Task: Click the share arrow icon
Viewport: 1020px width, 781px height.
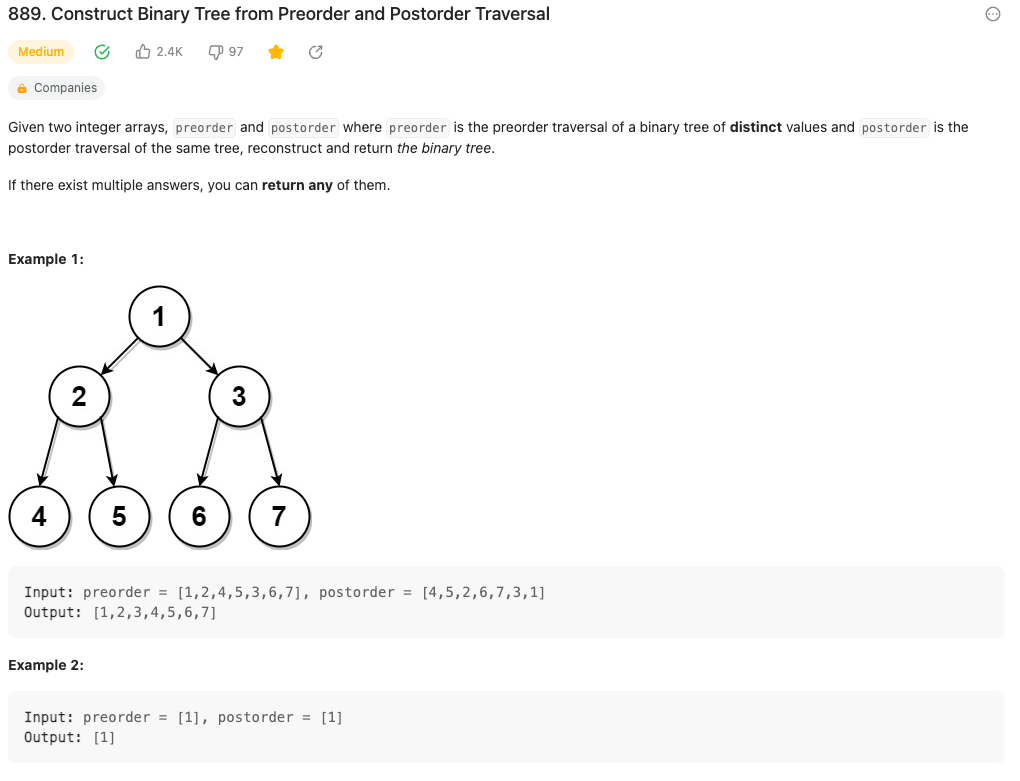Action: [x=316, y=52]
